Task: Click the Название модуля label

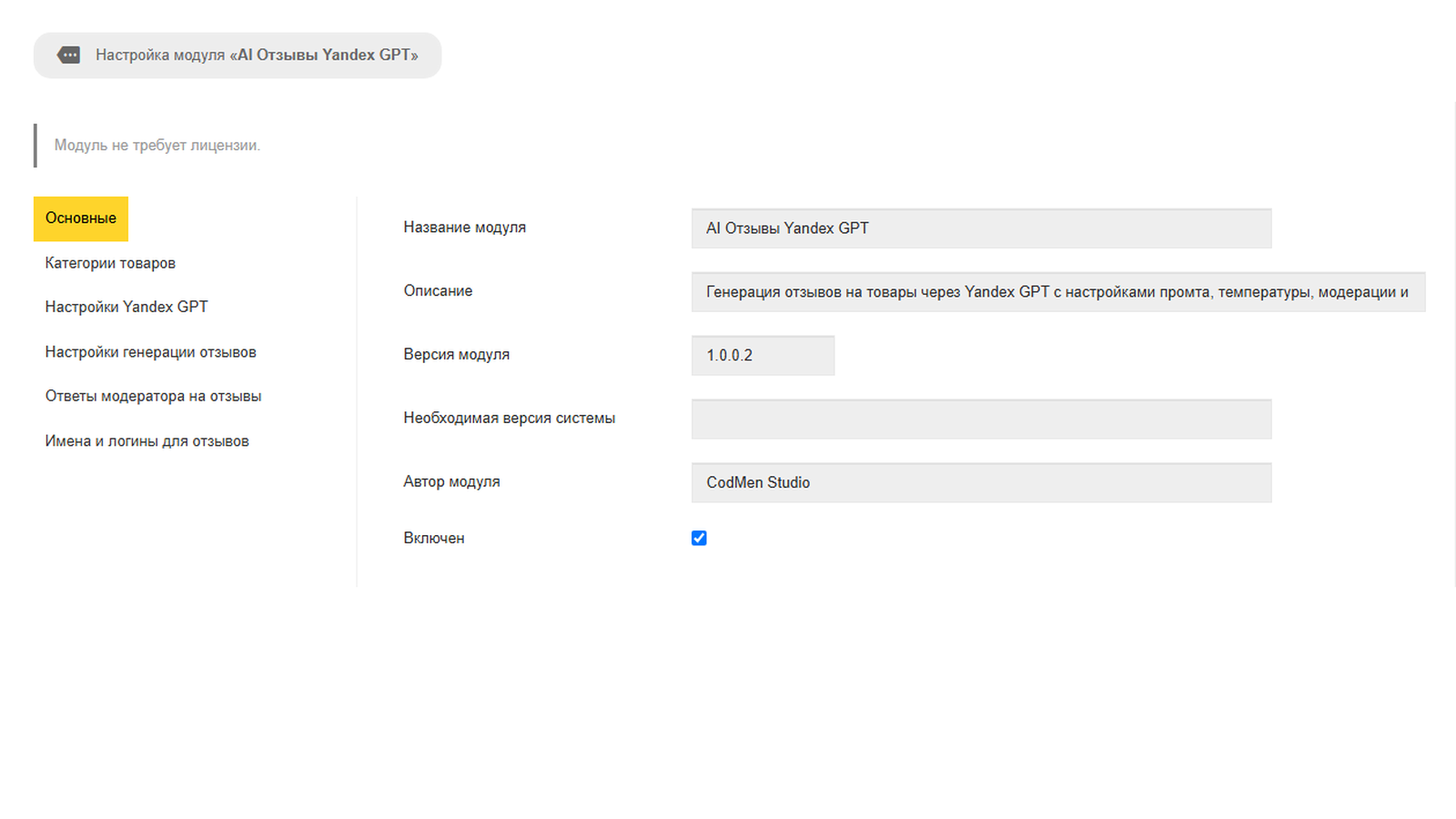Action: click(465, 227)
